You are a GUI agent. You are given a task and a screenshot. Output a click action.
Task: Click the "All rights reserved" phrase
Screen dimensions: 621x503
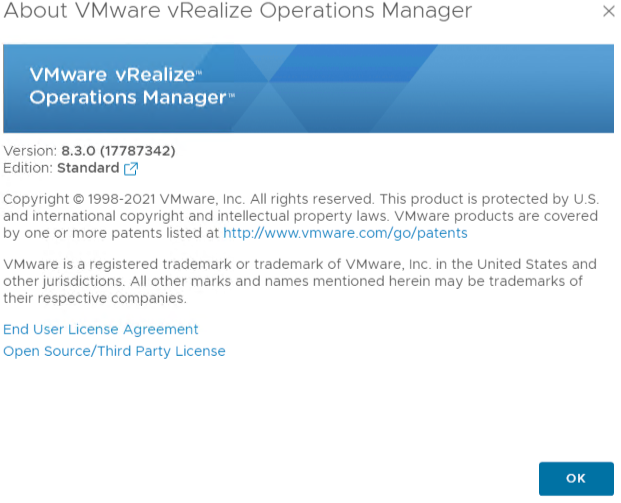[x=312, y=199]
